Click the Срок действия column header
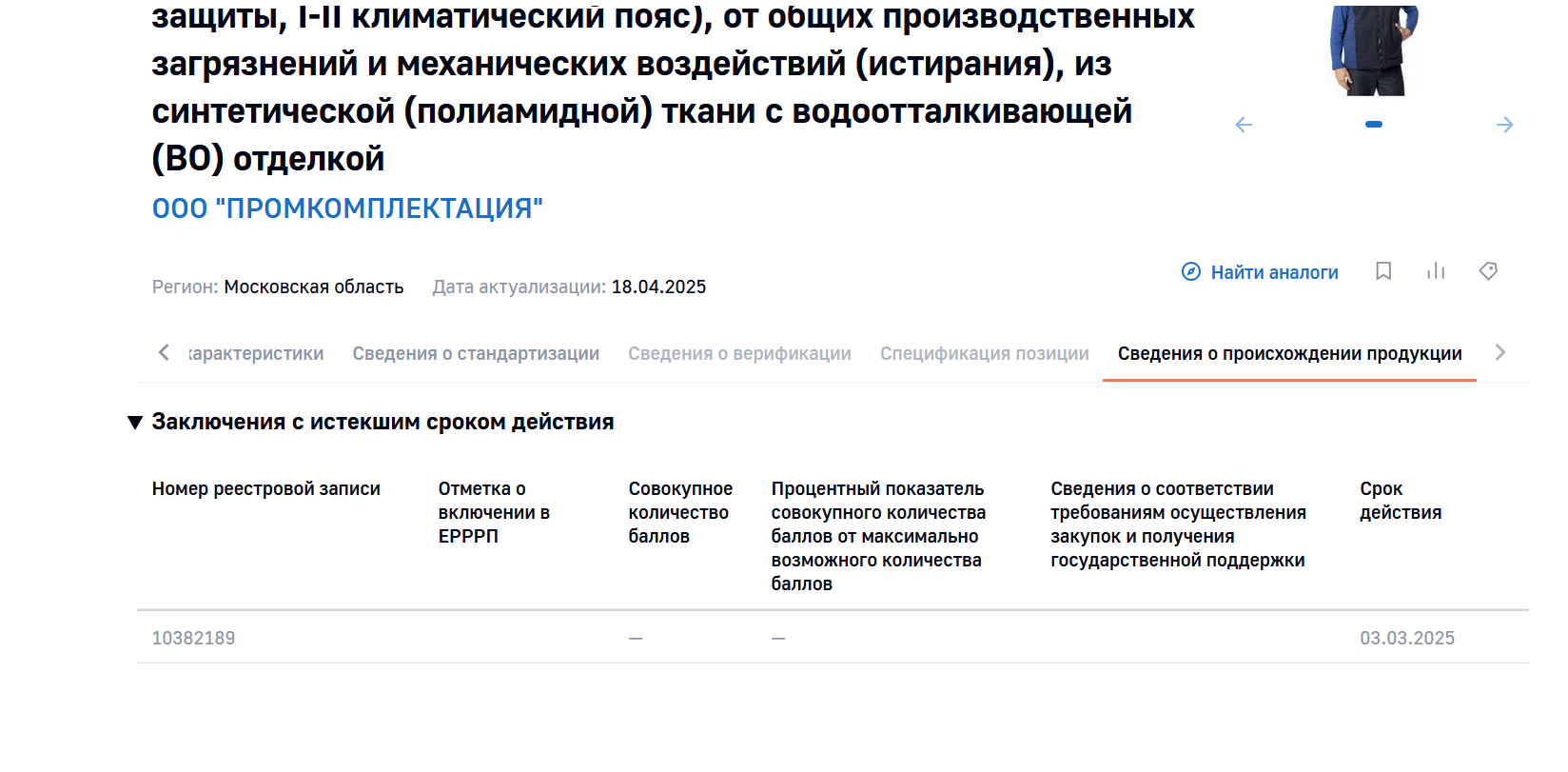Screen dimensions: 1568x772 pos(1400,501)
